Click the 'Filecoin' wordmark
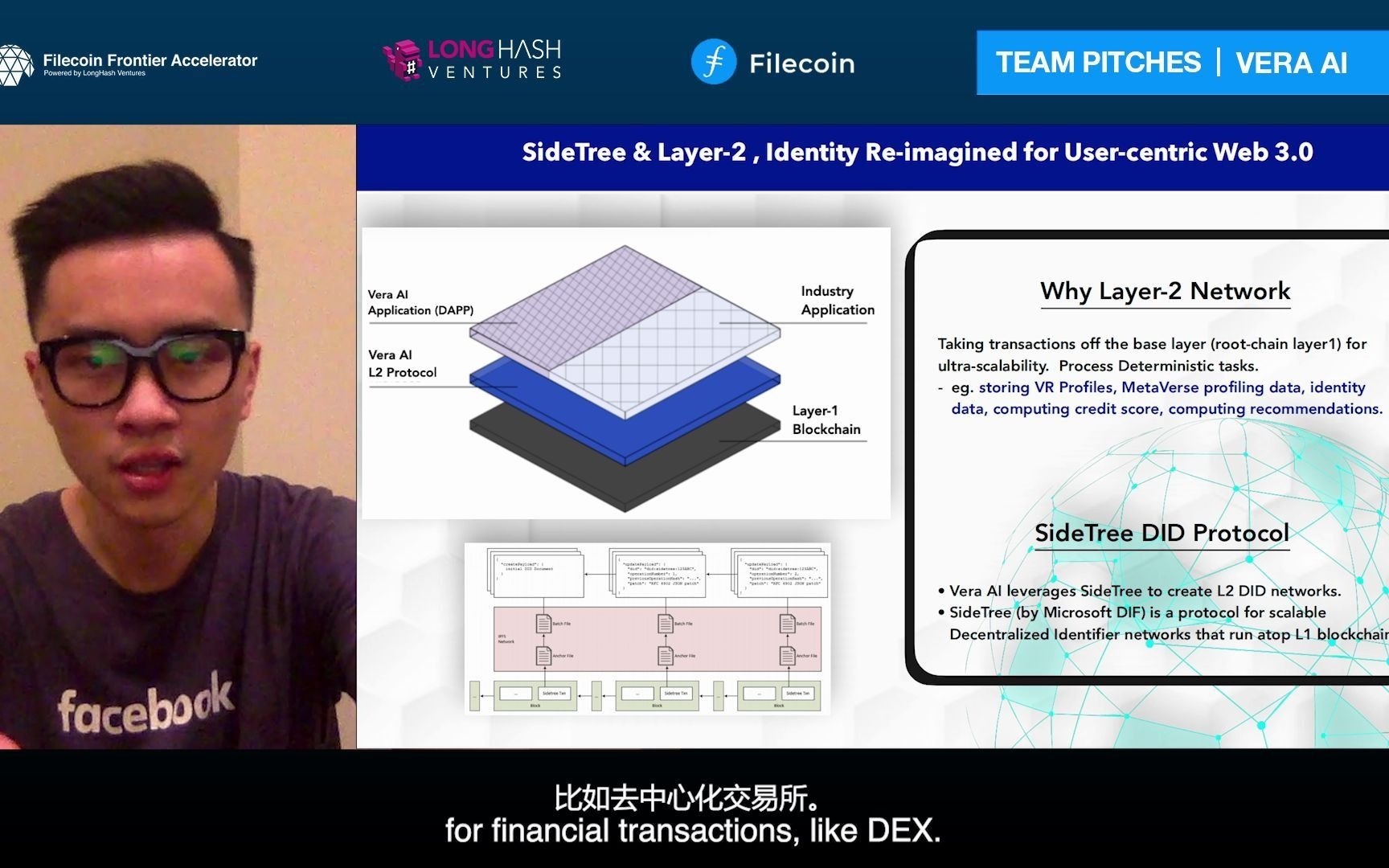The height and width of the screenshot is (868, 1389). (802, 63)
